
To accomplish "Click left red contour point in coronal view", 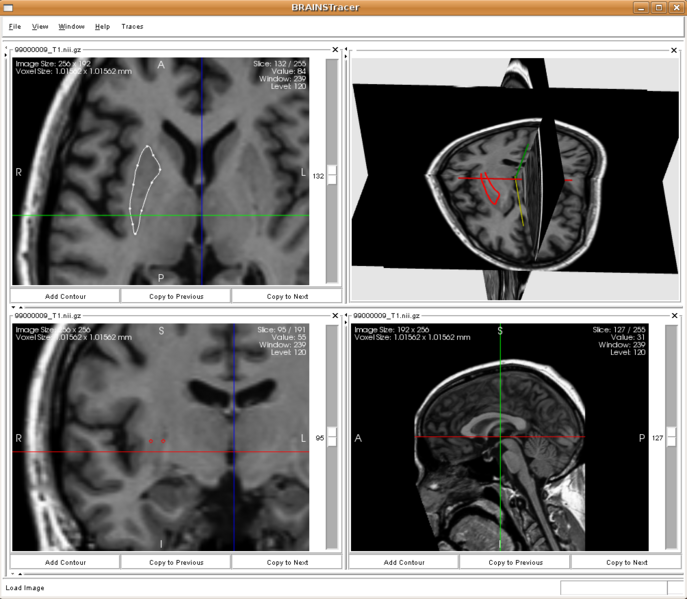I will [x=151, y=441].
